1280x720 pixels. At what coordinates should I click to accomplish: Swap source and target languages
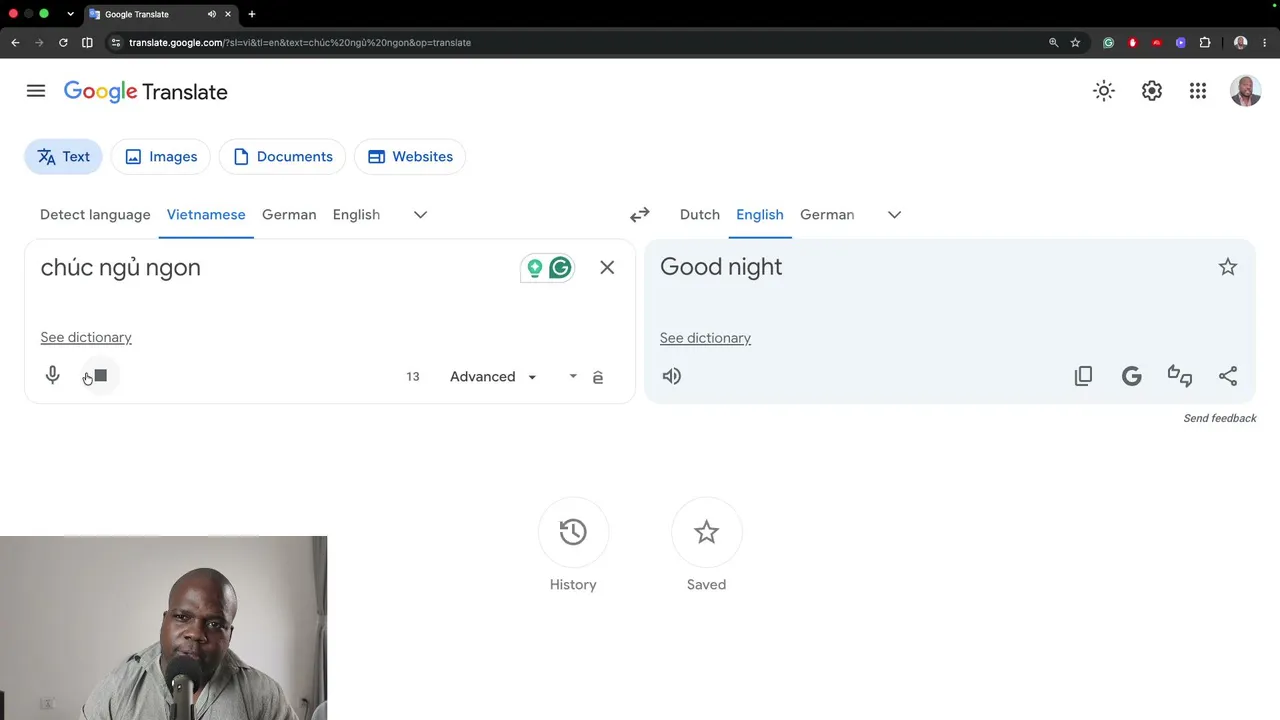click(640, 215)
